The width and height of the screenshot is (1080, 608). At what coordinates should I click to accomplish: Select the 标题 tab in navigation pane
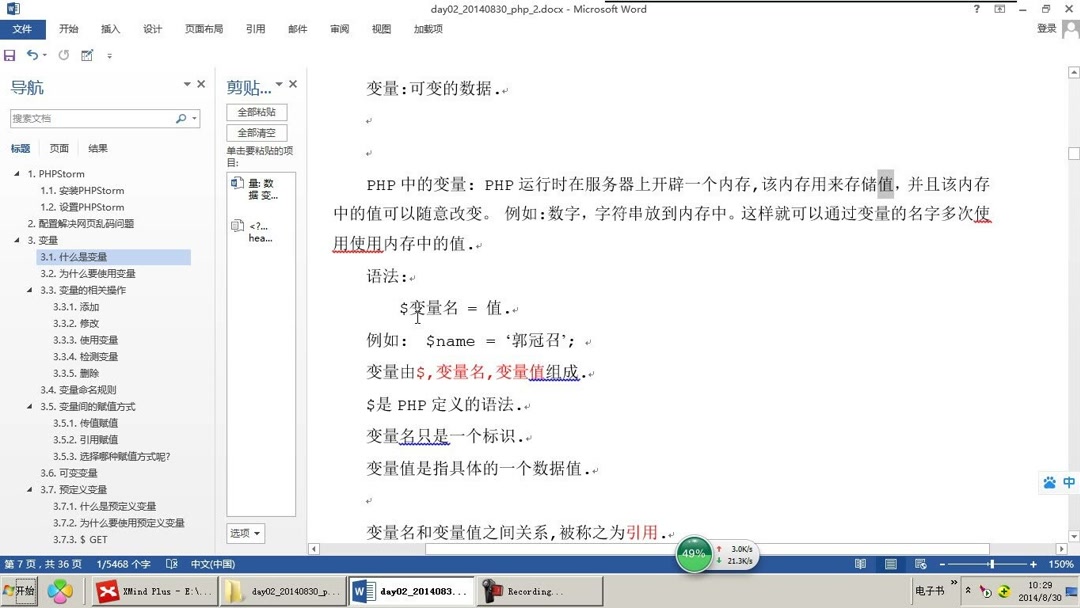click(x=22, y=147)
